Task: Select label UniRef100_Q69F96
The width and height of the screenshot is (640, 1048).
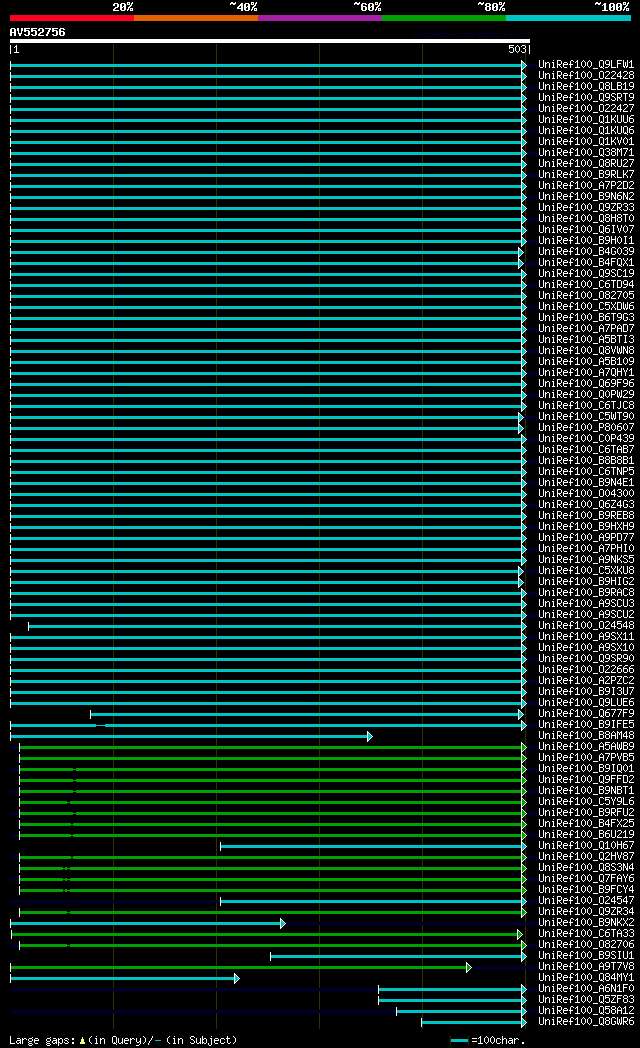Action: point(586,384)
